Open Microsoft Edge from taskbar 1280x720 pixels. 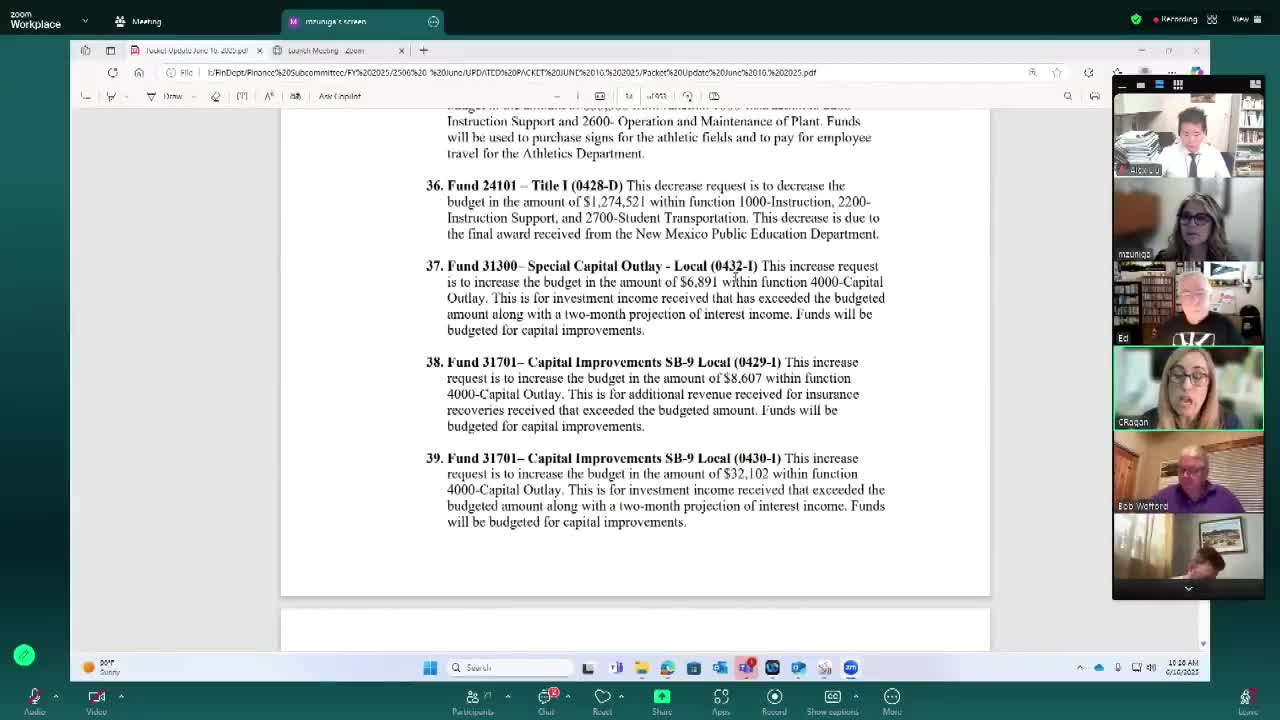[x=667, y=668]
